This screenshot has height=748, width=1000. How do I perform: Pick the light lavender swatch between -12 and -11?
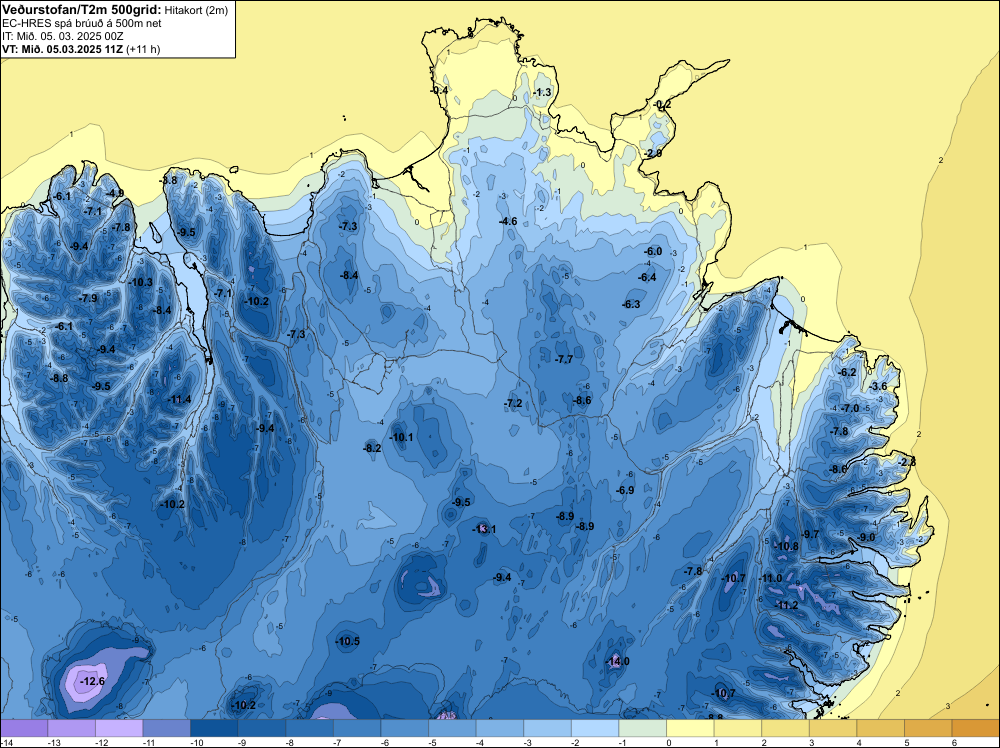(x=119, y=728)
